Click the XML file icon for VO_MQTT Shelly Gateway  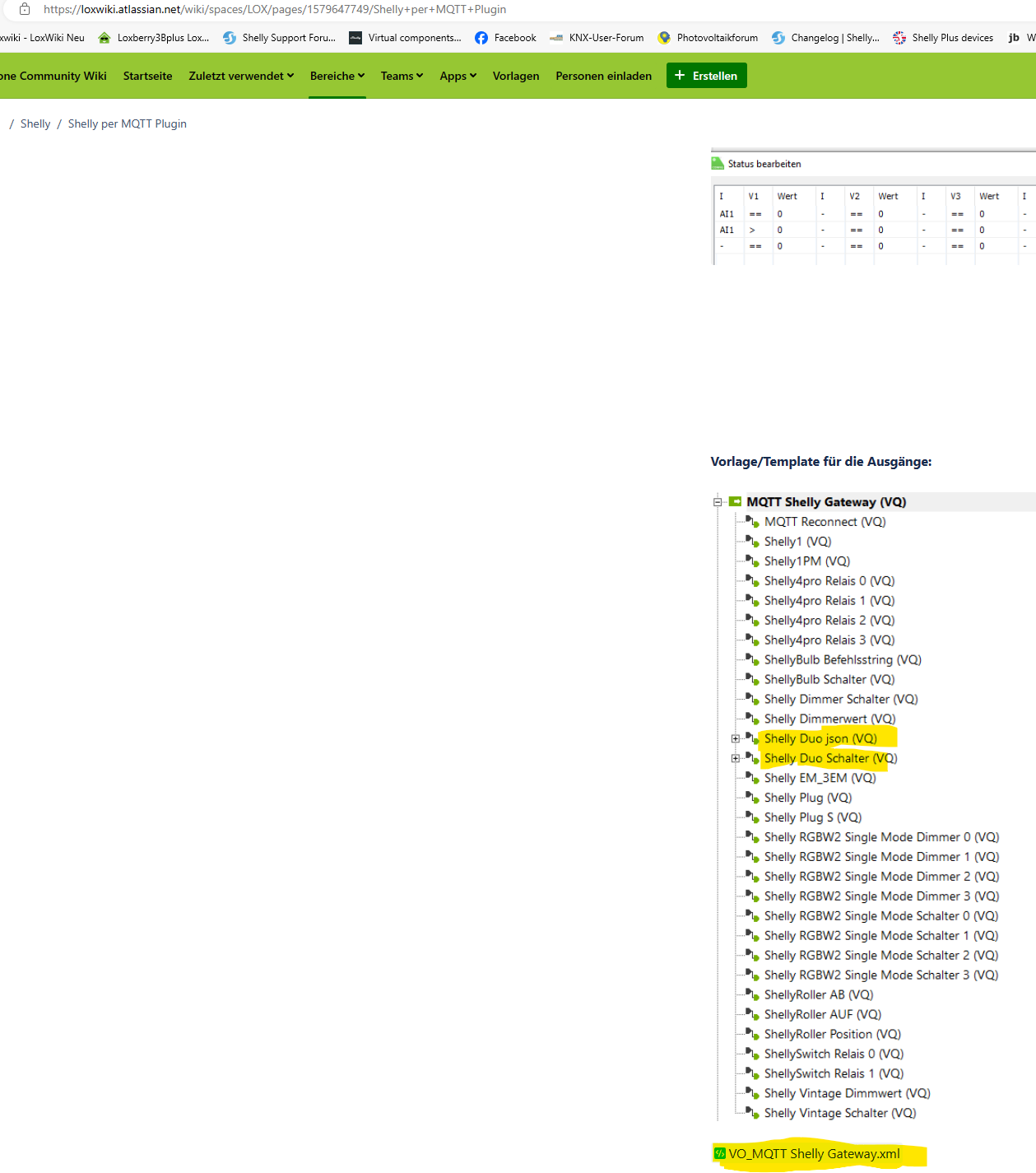click(x=720, y=1154)
